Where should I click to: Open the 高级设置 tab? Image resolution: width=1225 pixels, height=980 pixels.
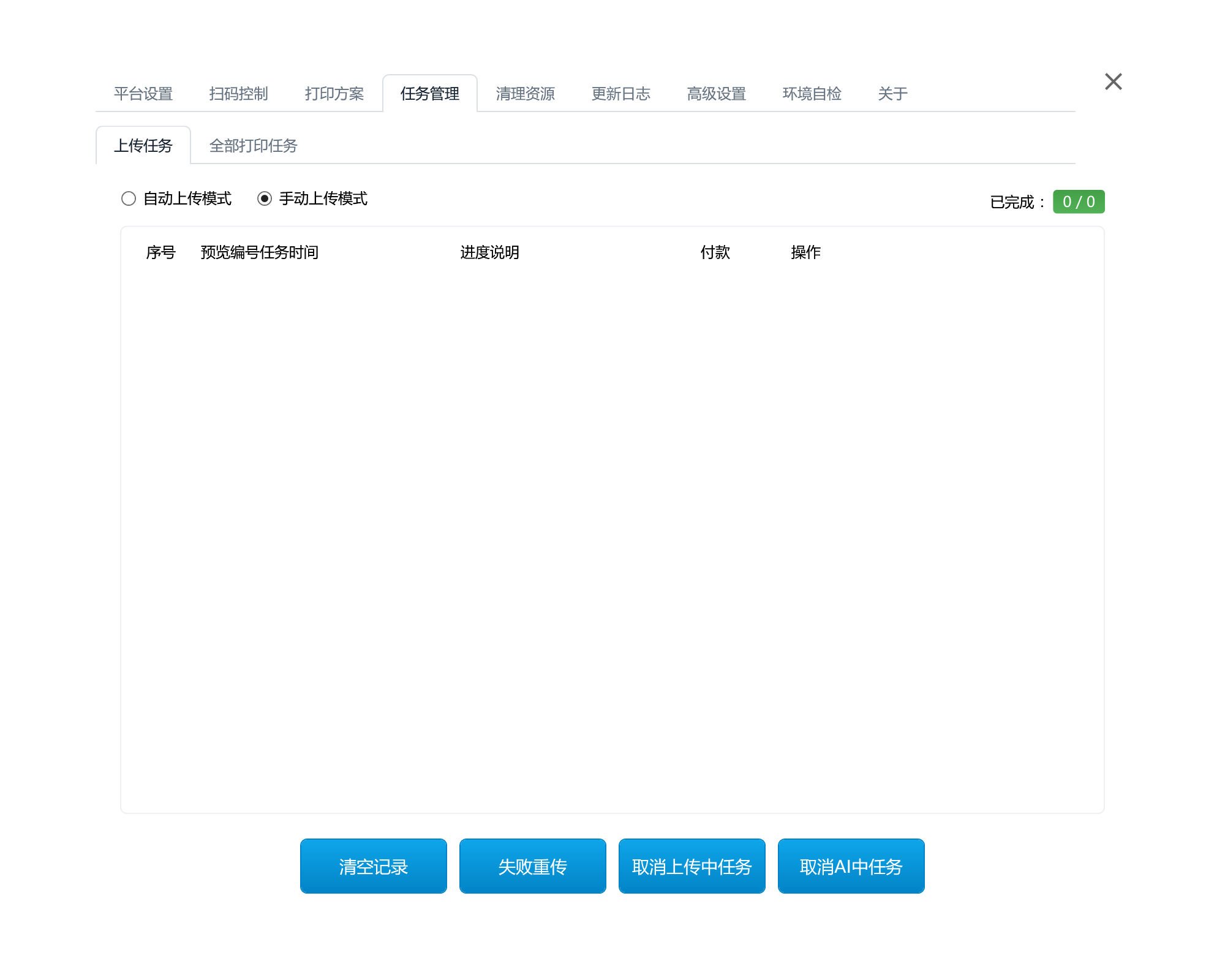[717, 94]
